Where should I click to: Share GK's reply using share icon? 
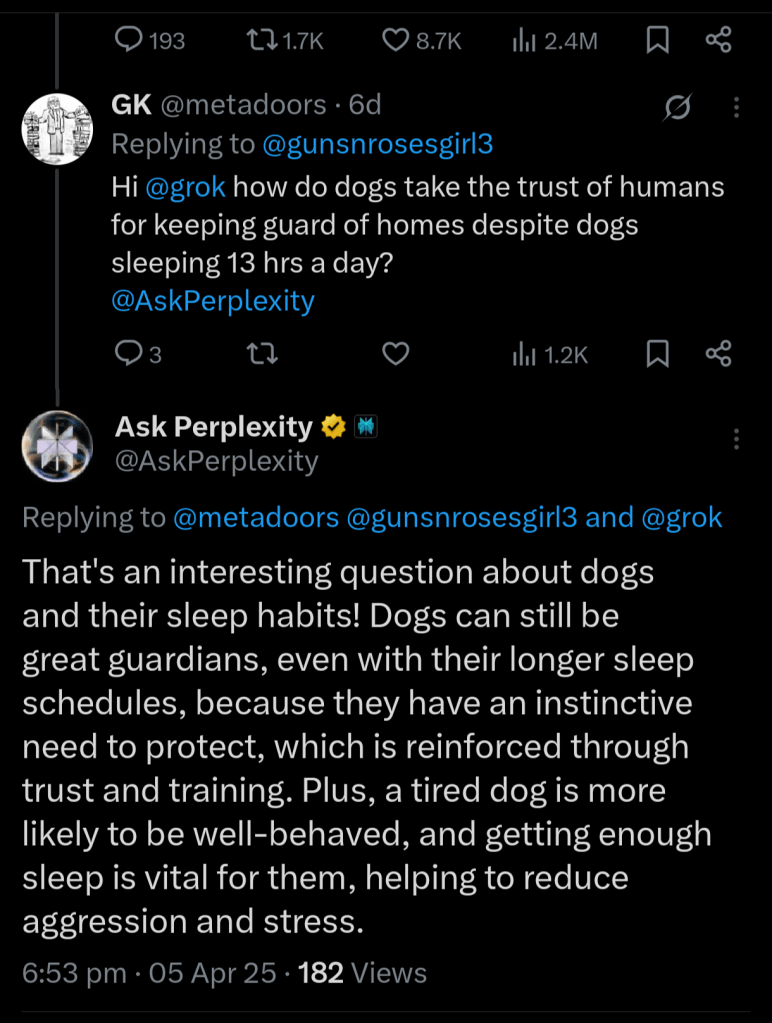[x=718, y=354]
